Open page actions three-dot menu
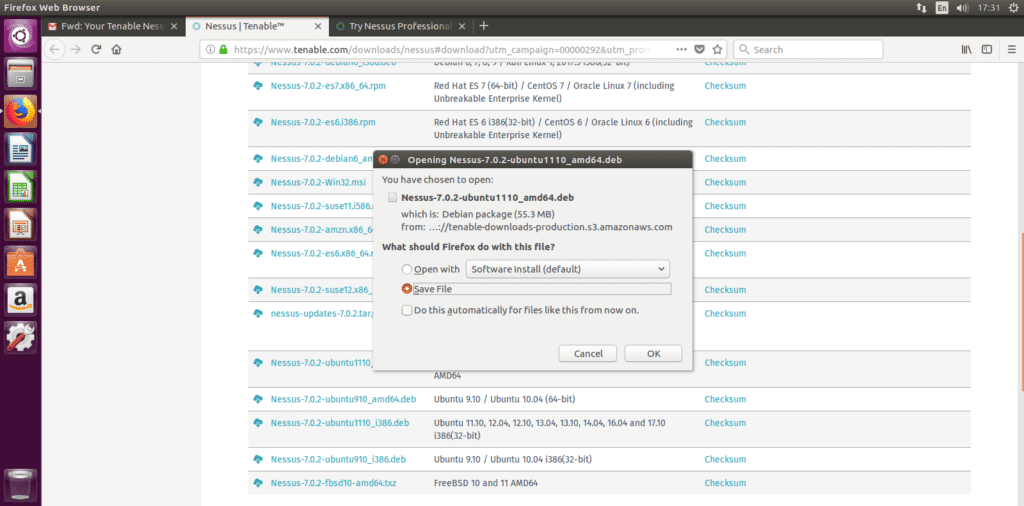This screenshot has width=1024, height=506. pyautogui.click(x=681, y=50)
